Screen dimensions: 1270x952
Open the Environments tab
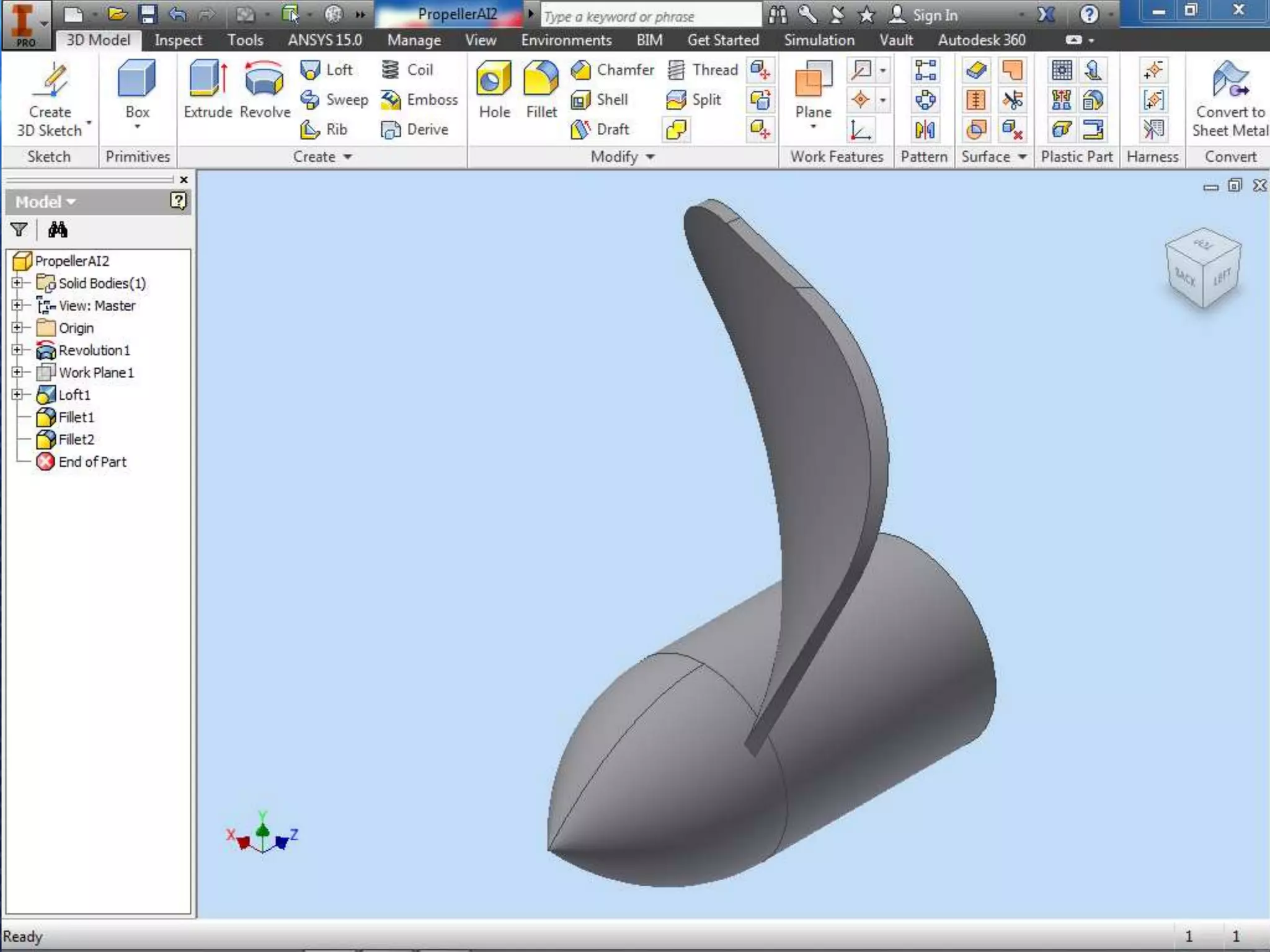566,40
